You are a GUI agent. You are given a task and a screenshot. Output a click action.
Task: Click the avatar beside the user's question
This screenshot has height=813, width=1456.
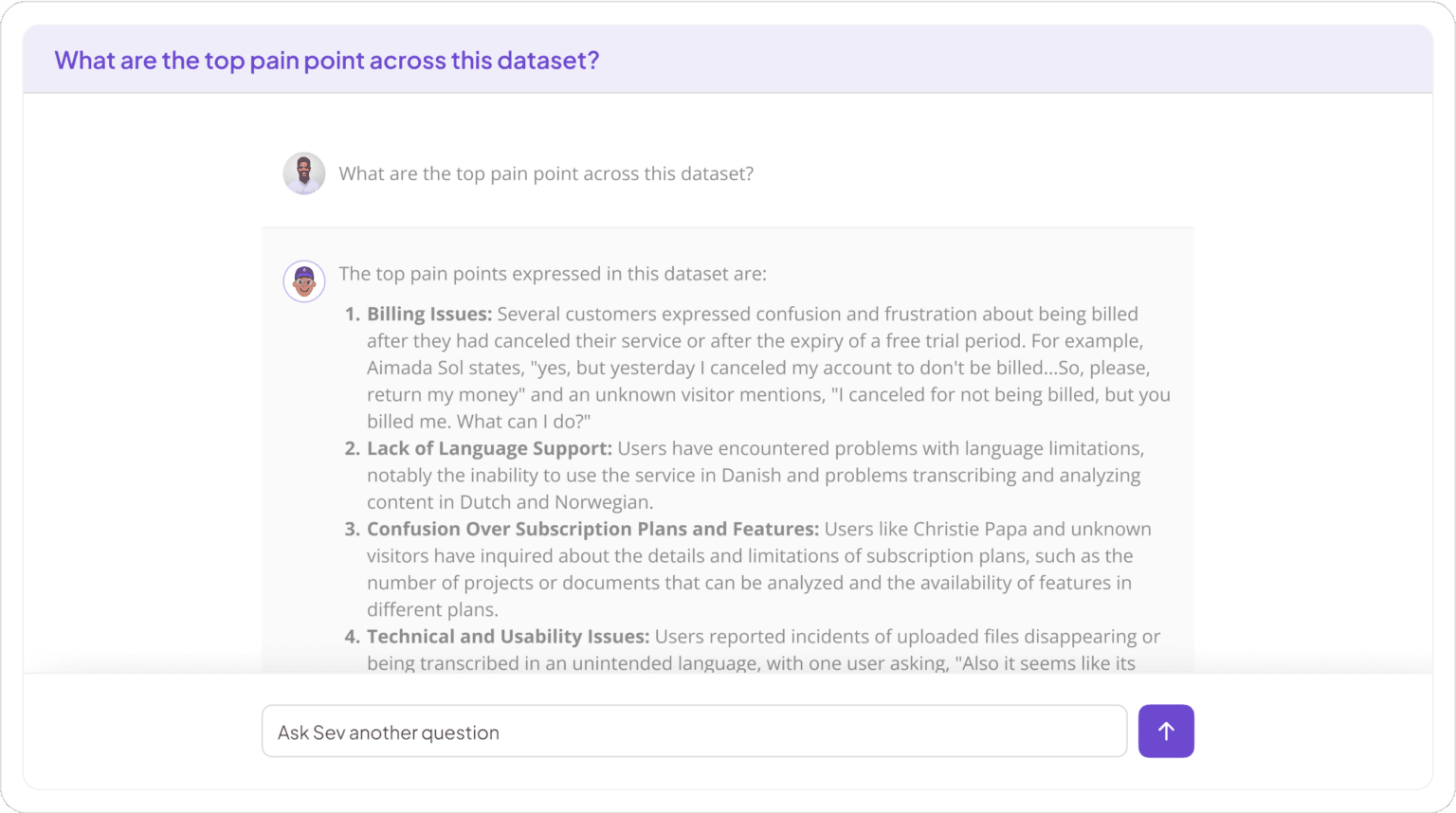pos(303,173)
